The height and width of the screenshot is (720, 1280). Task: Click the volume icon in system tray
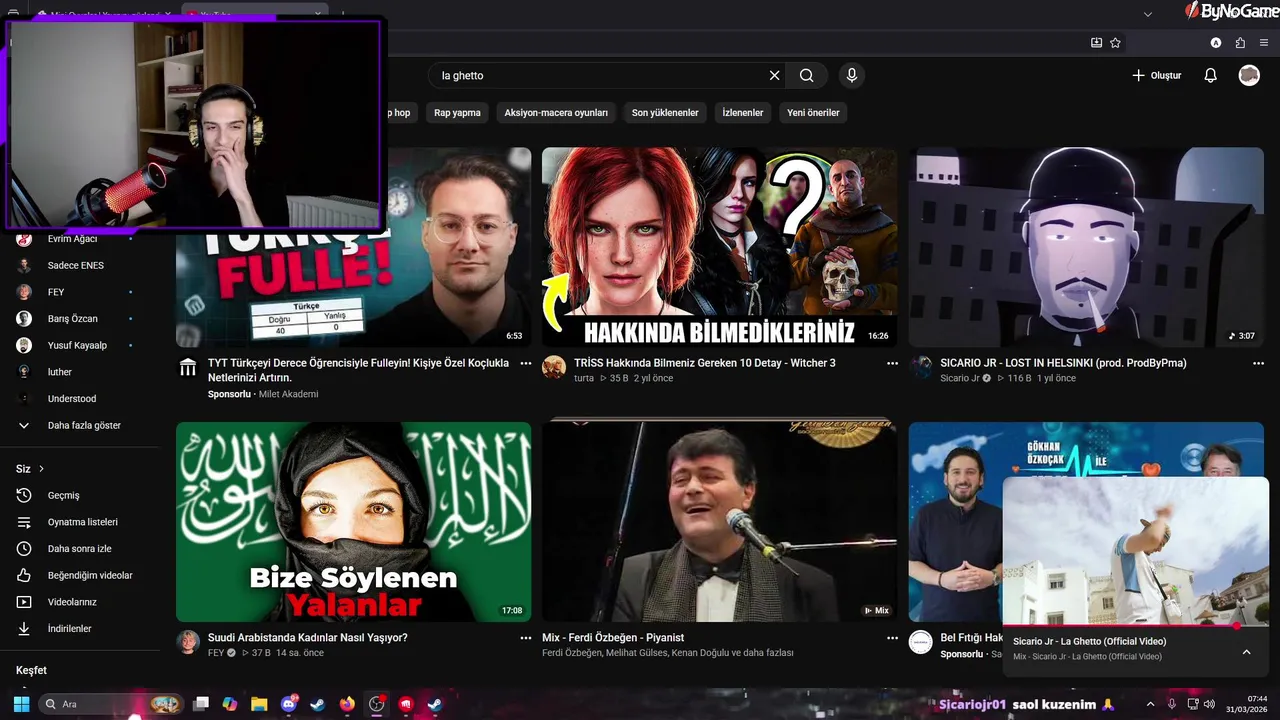coord(1209,704)
